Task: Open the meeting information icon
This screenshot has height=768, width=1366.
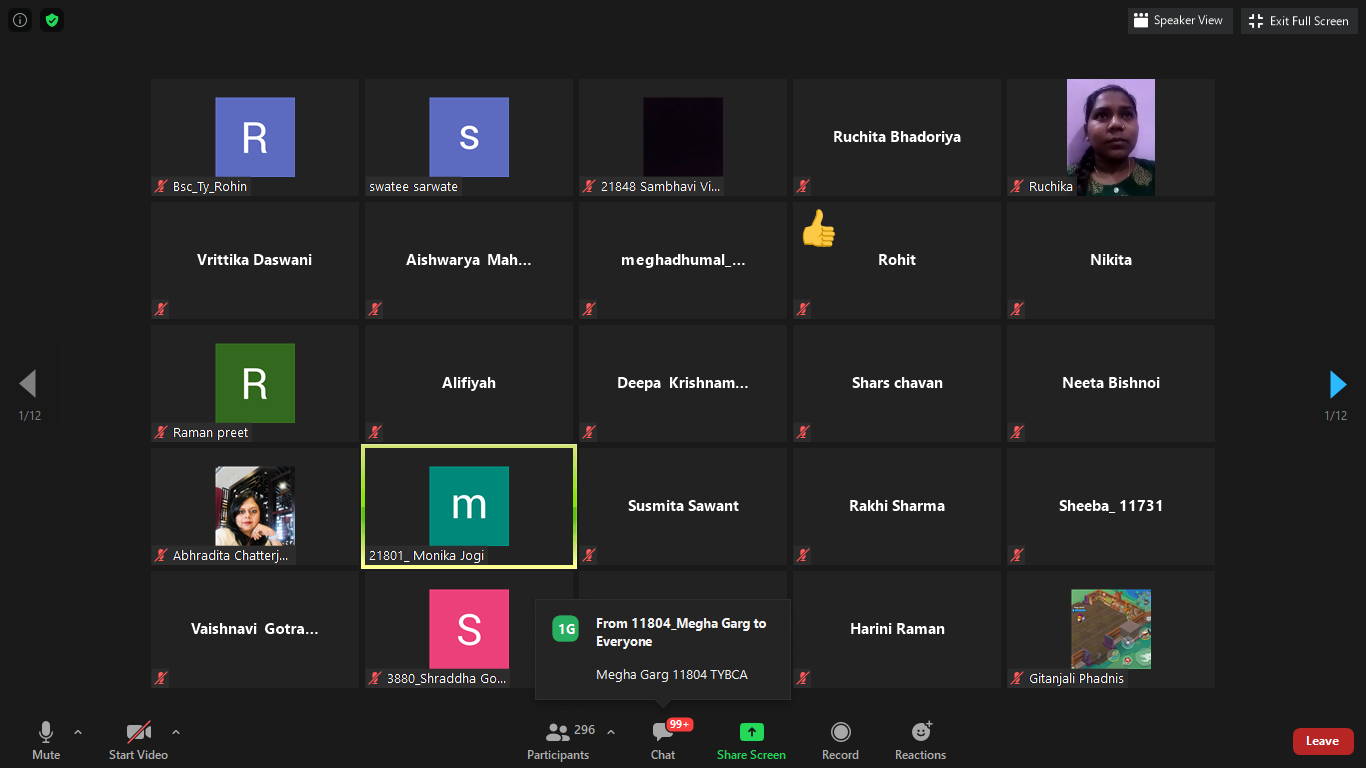Action: coord(20,20)
